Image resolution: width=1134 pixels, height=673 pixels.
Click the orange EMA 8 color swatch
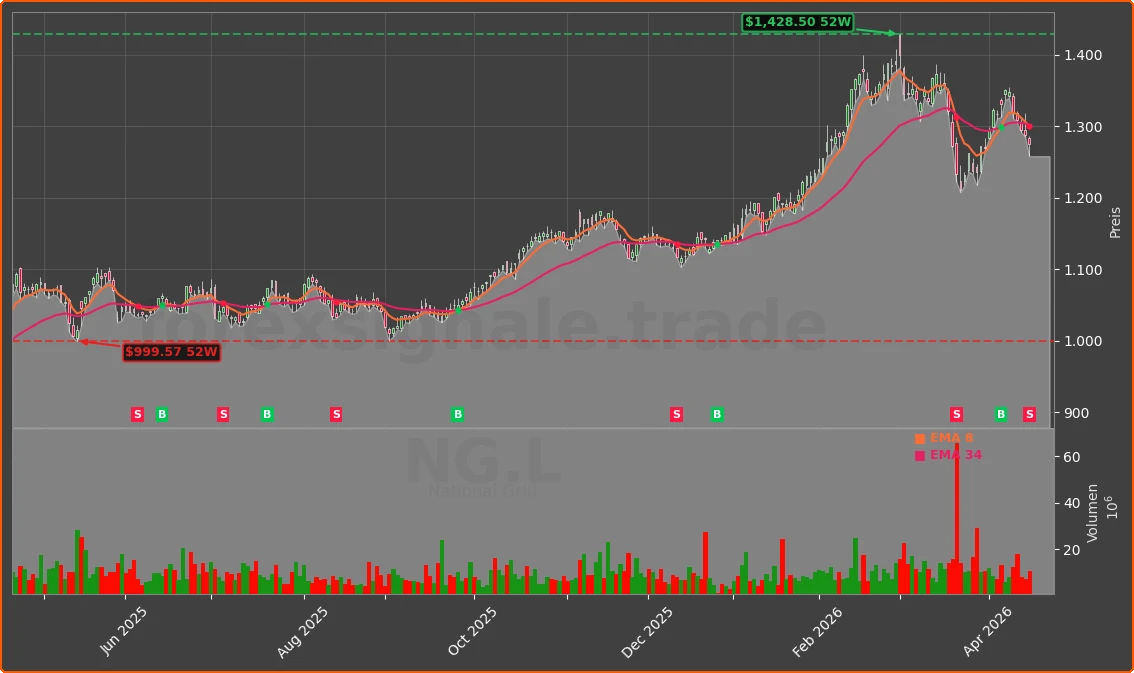coord(919,437)
